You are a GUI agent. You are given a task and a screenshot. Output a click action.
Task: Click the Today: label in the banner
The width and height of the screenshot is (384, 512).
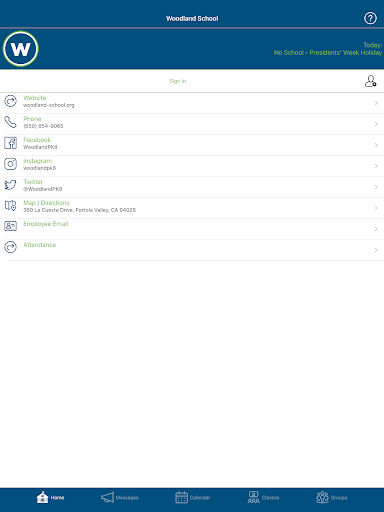[x=373, y=45]
